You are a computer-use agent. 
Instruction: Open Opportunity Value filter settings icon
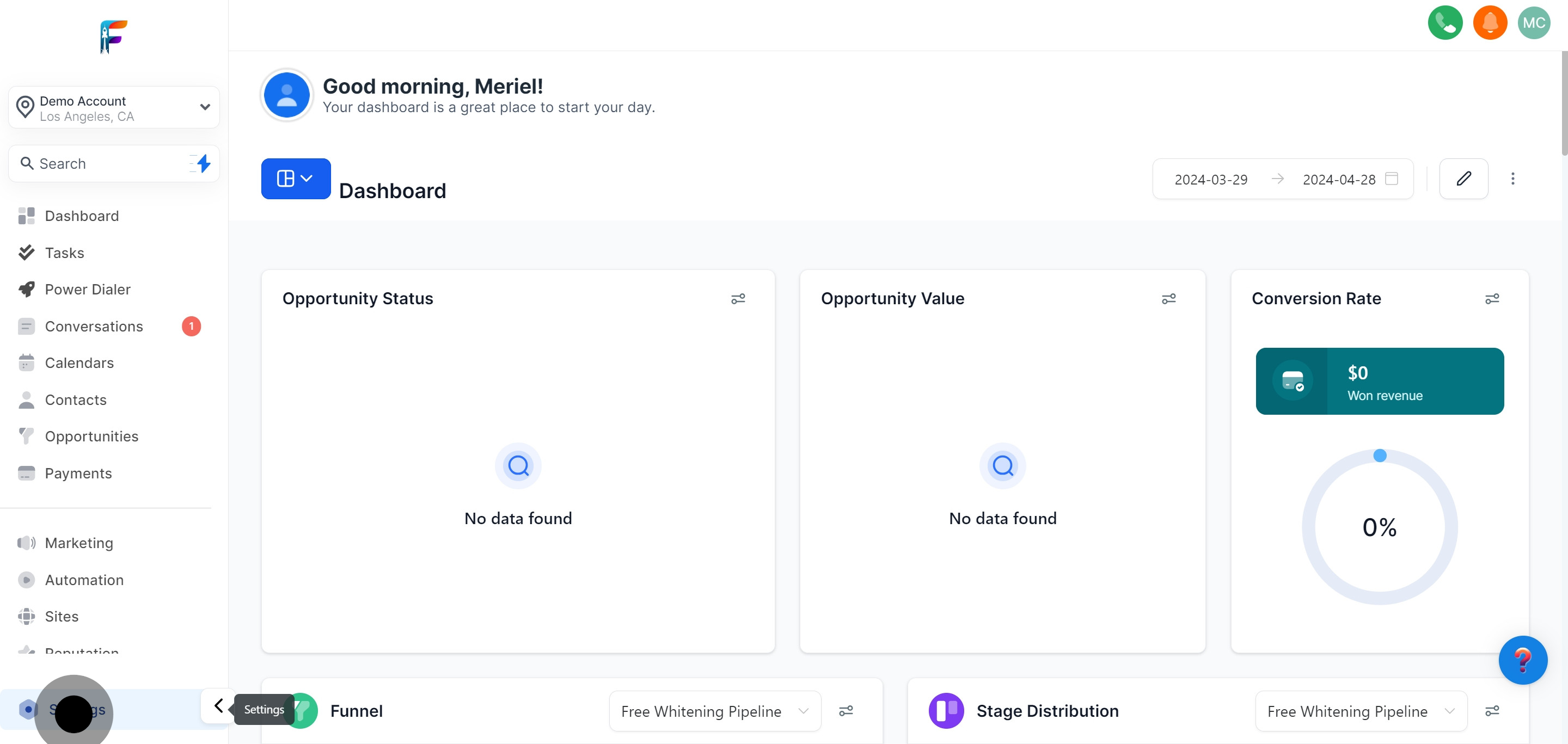pyautogui.click(x=1168, y=299)
